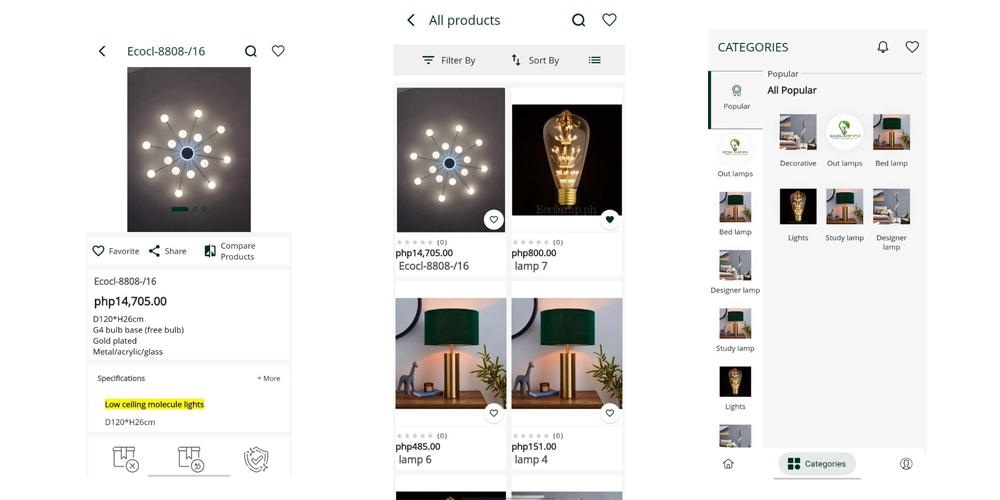Open the Filter By options
Image resolution: width=1000 pixels, height=500 pixels.
pos(448,60)
